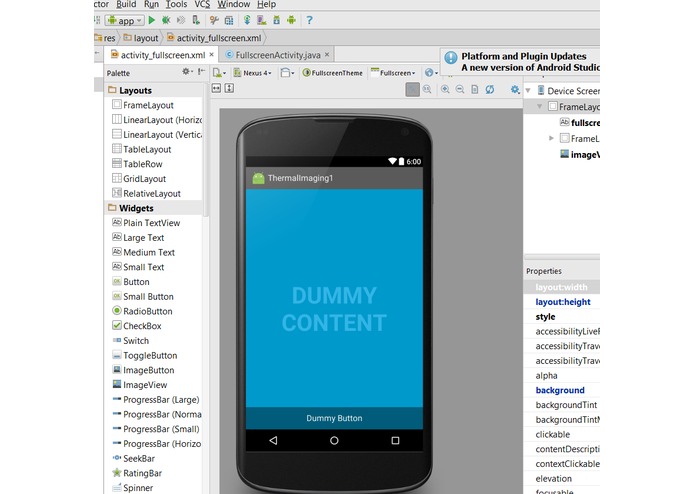Open the Build menu
The width and height of the screenshot is (695, 494).
pos(126,4)
